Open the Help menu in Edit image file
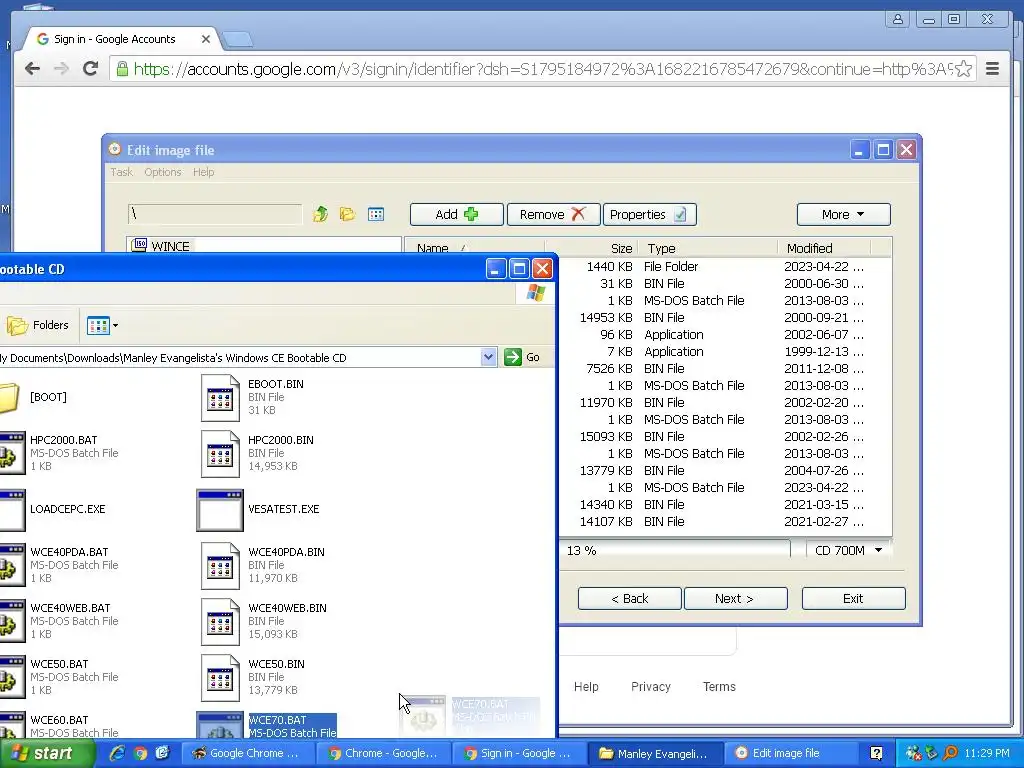The height and width of the screenshot is (768, 1024). point(203,172)
